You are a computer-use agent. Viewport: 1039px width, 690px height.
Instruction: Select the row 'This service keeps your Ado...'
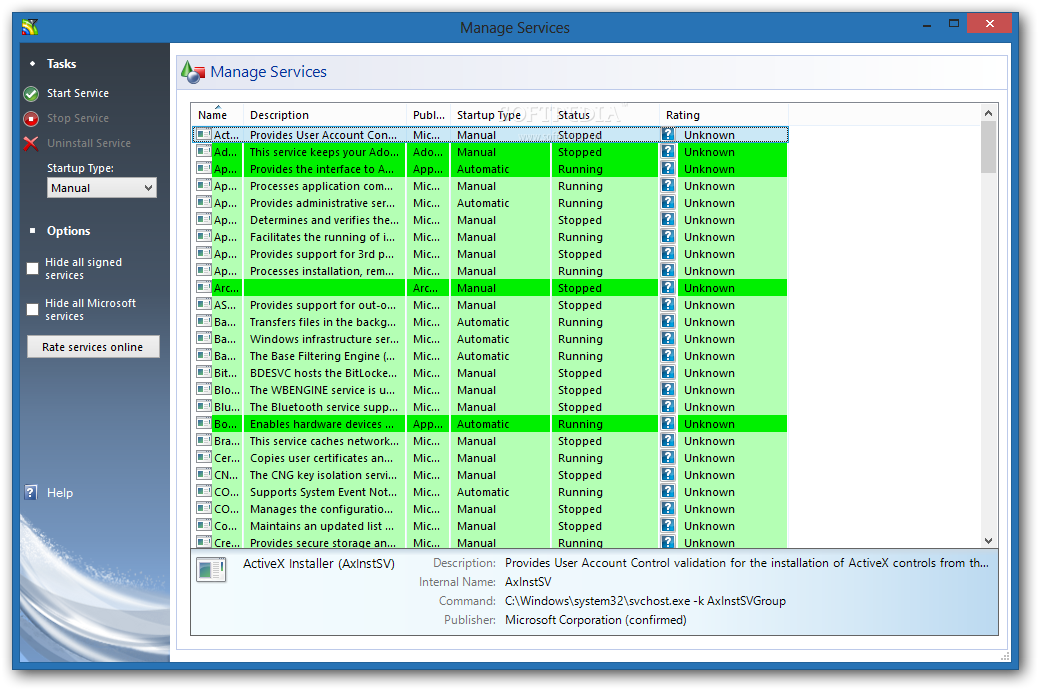pos(490,152)
